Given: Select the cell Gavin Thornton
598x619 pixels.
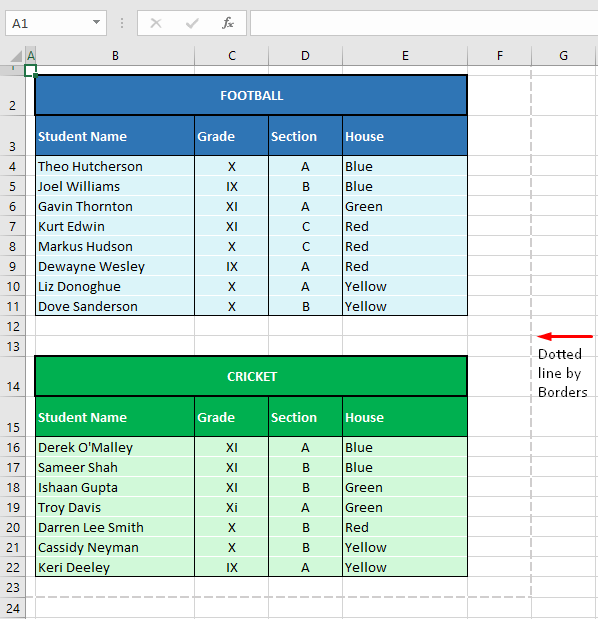Looking at the screenshot, I should pos(115,206).
